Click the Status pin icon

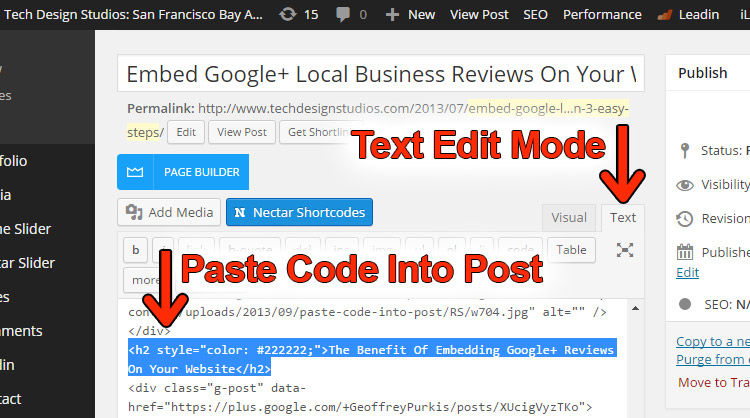tap(684, 150)
